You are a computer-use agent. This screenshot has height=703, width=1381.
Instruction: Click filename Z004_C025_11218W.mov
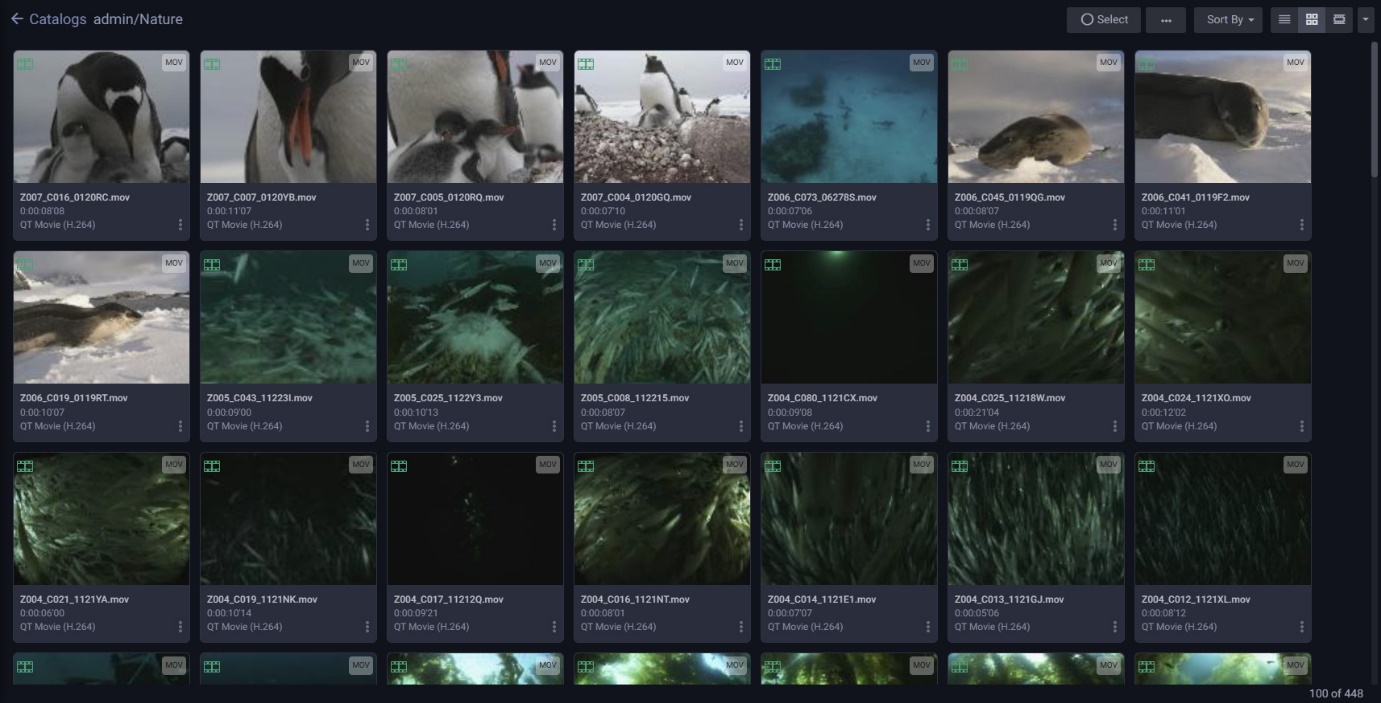point(1010,398)
